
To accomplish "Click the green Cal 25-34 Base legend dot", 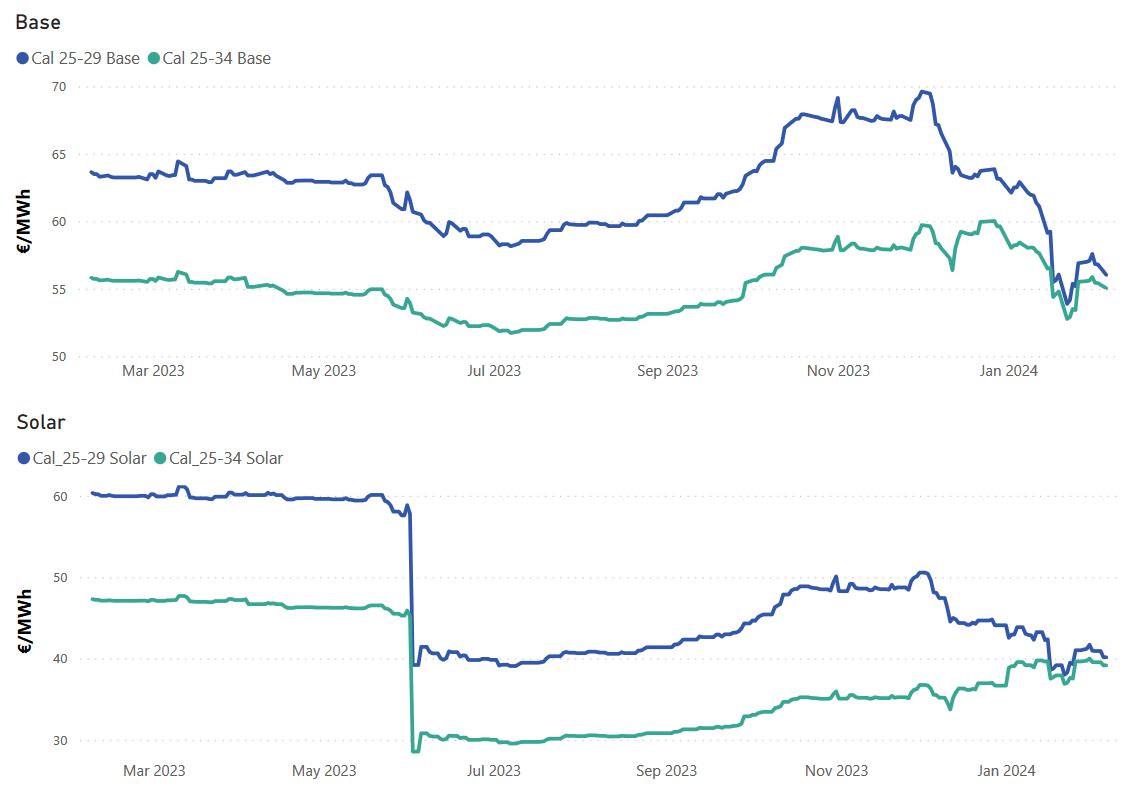I will [154, 59].
